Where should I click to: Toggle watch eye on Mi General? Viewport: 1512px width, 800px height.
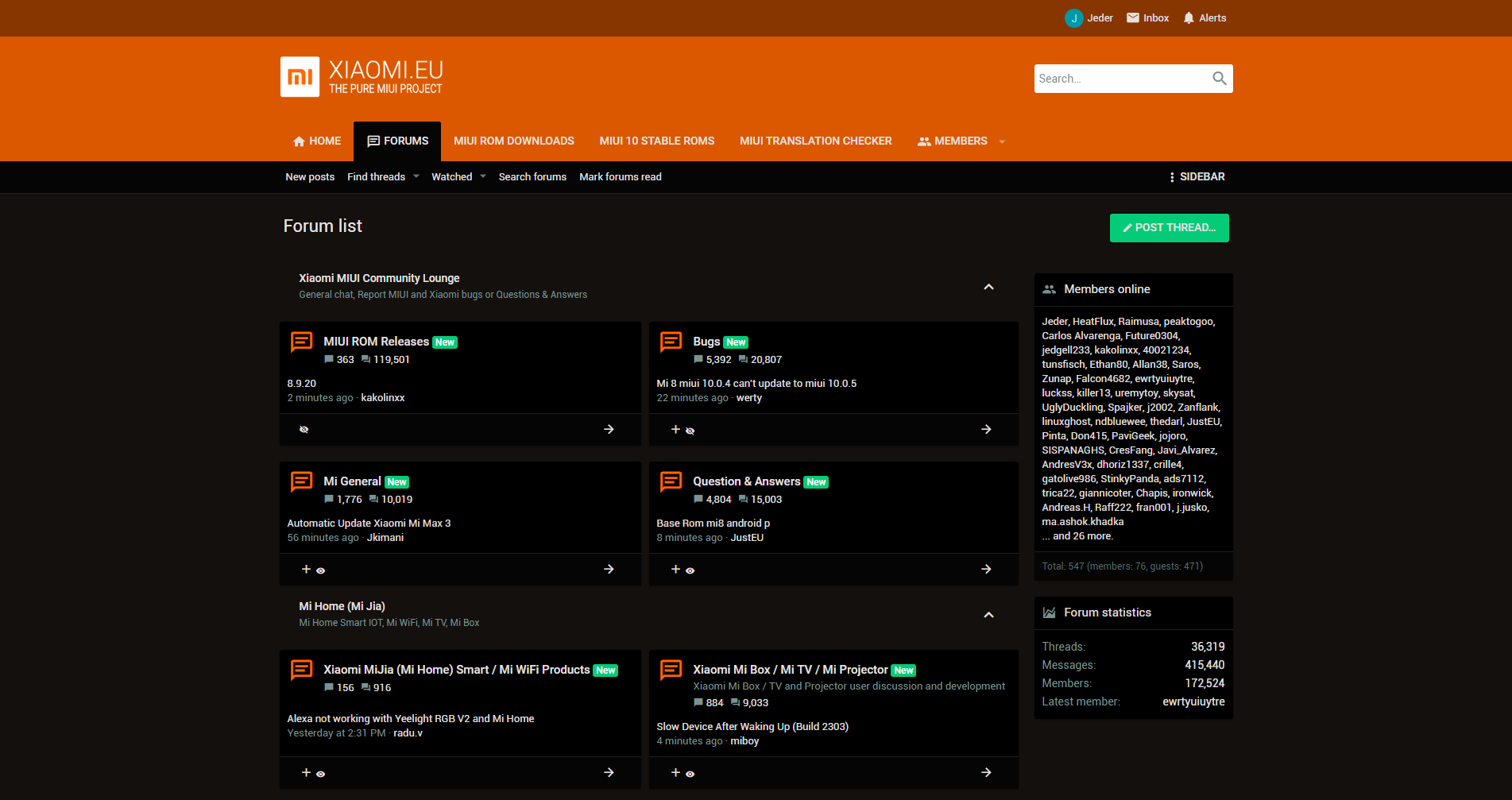coord(320,570)
